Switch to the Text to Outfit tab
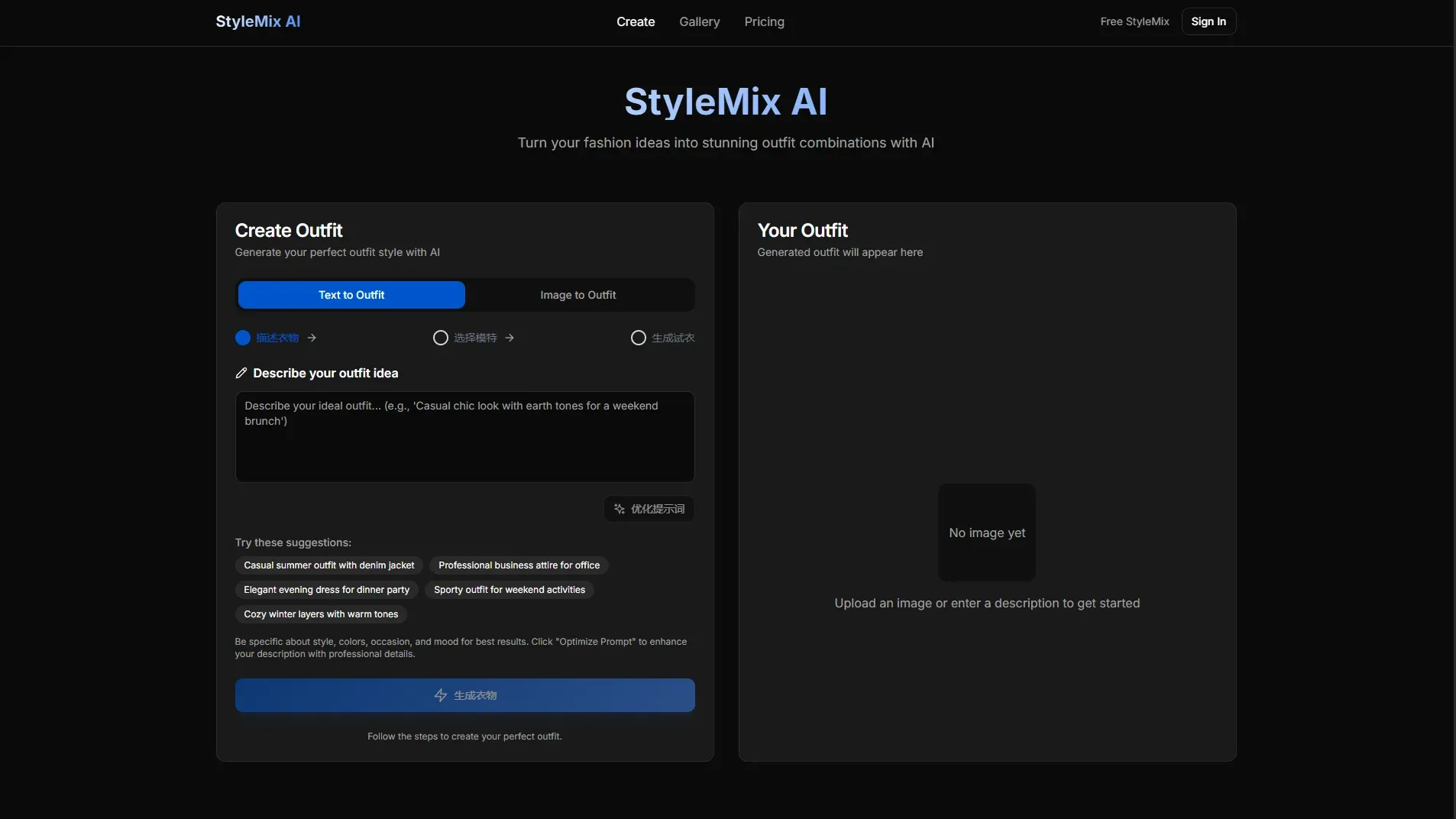Viewport: 1456px width, 819px height. (351, 295)
